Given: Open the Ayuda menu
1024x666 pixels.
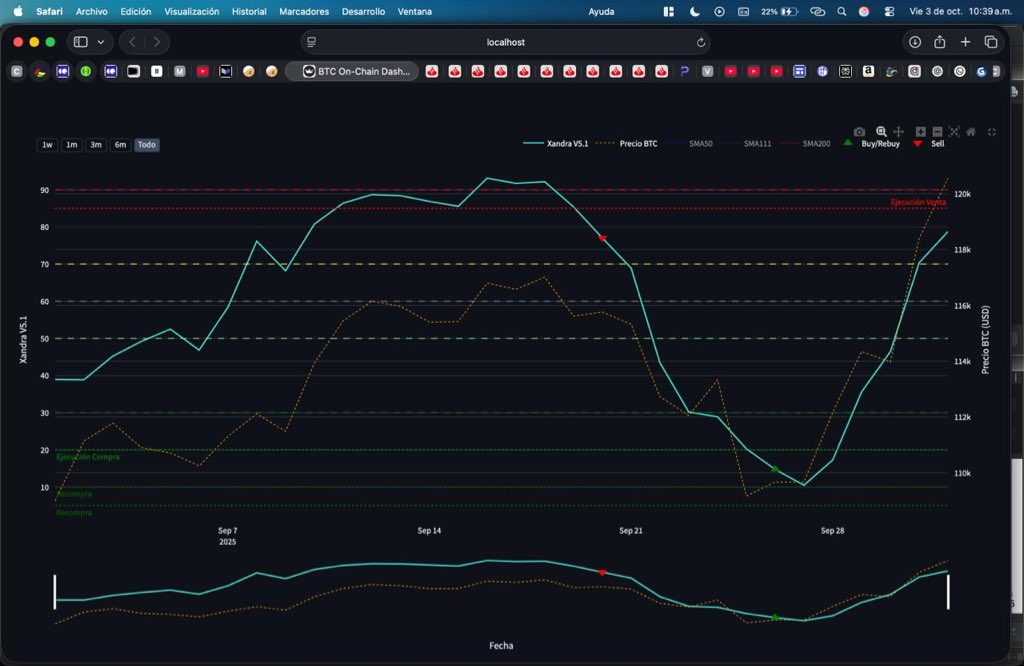Looking at the screenshot, I should point(601,12).
